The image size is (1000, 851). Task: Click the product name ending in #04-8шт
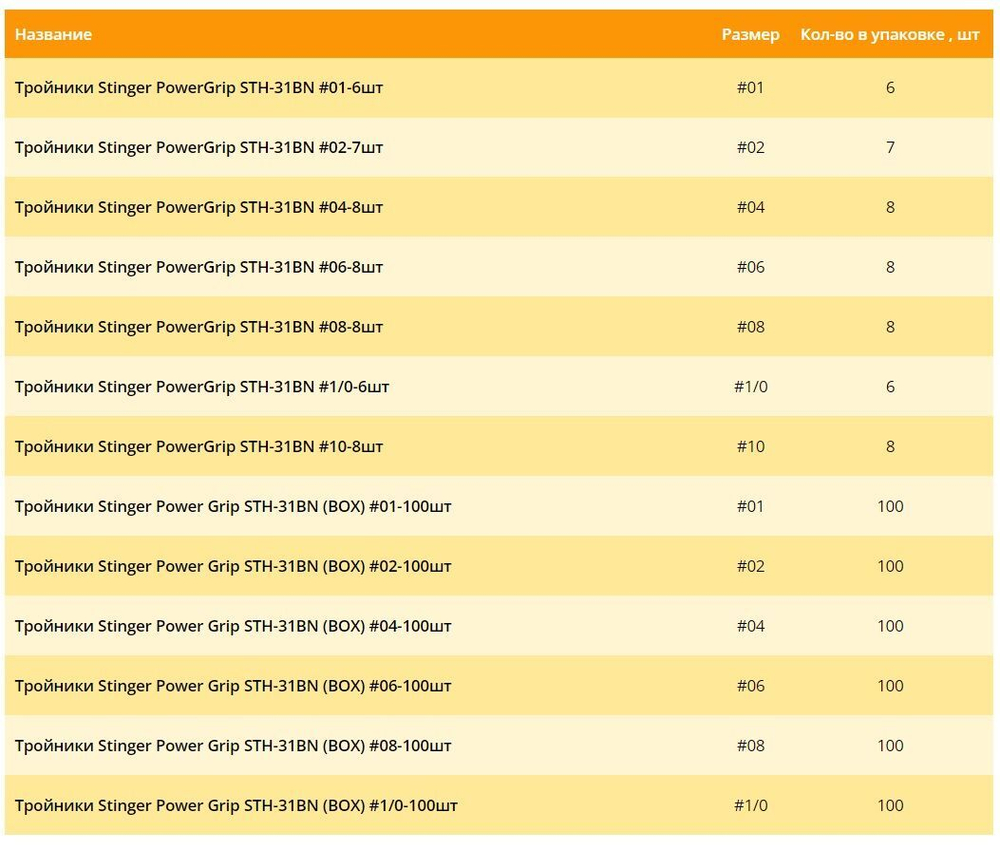pyautogui.click(x=199, y=207)
